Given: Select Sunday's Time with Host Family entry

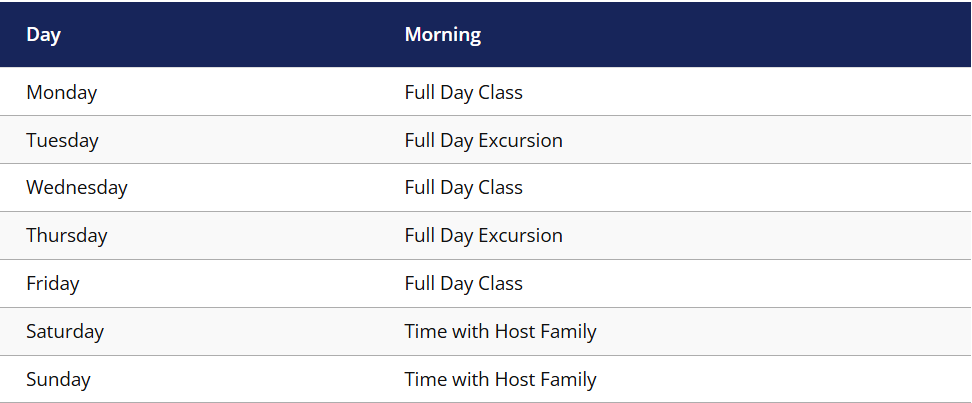Looking at the screenshot, I should 500,380.
